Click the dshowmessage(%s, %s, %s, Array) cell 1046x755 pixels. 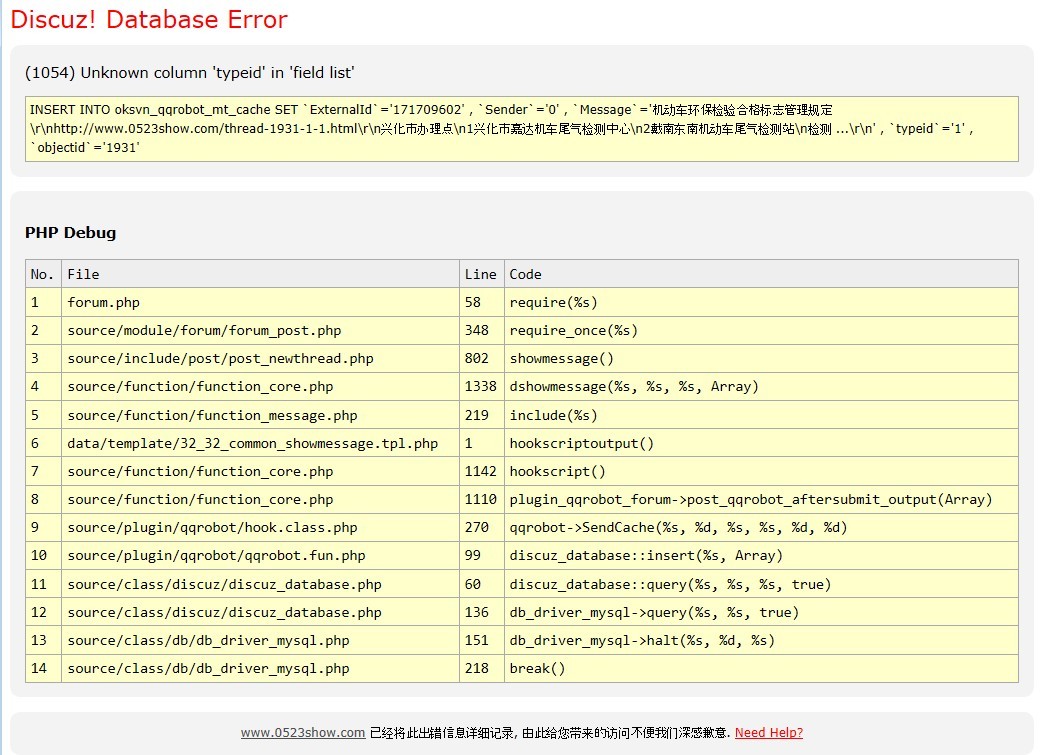(761, 386)
